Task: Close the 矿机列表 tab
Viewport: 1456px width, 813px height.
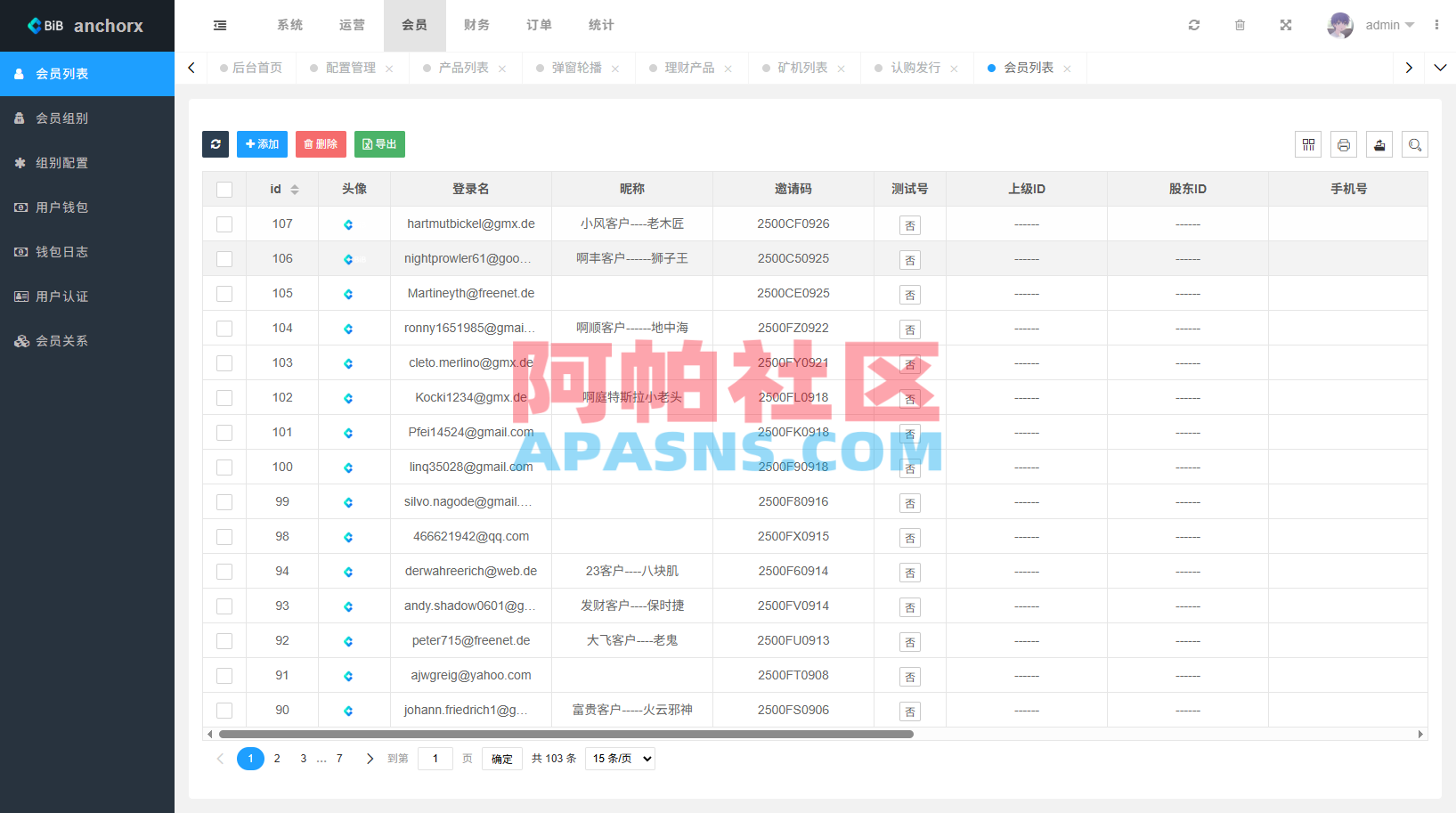Action: pos(841,69)
